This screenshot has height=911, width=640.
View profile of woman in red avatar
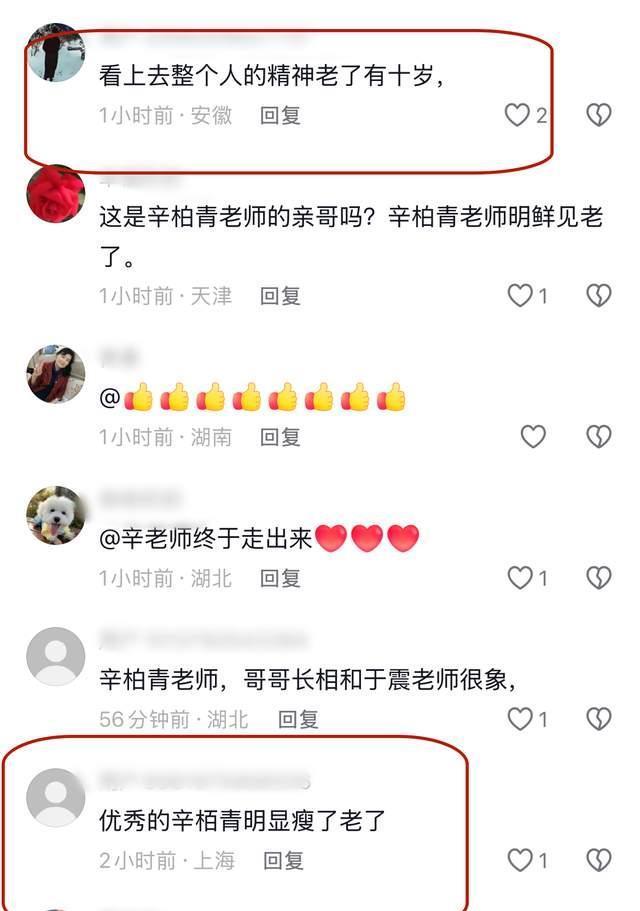[56, 374]
